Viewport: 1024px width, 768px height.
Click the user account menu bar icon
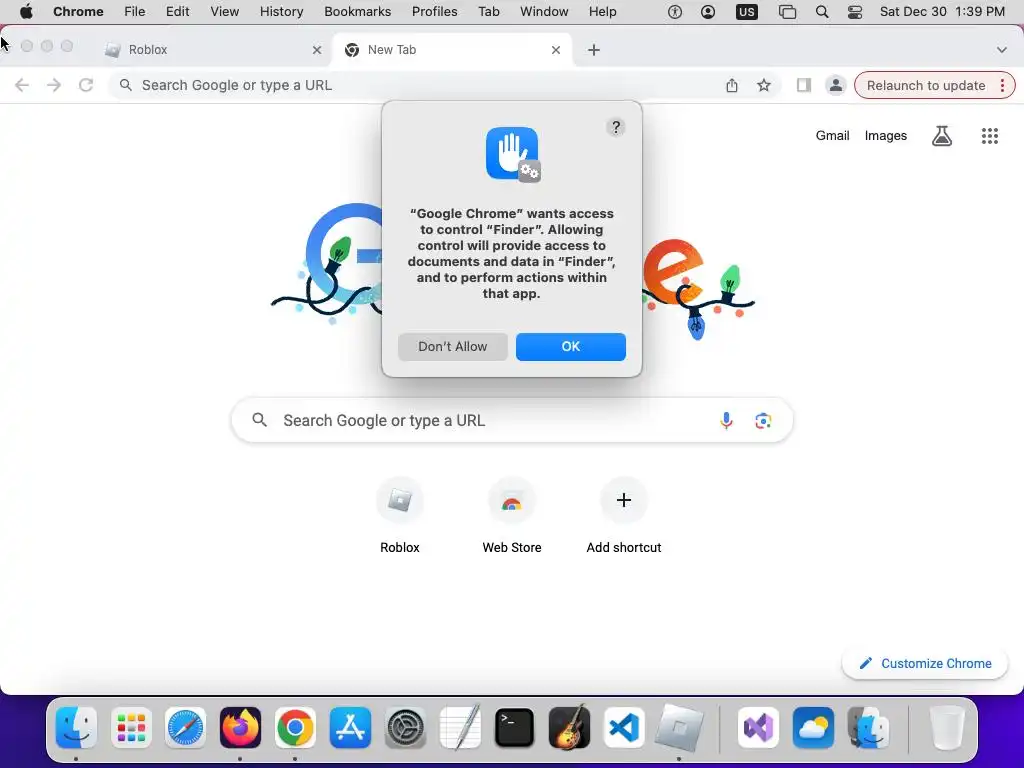click(707, 12)
